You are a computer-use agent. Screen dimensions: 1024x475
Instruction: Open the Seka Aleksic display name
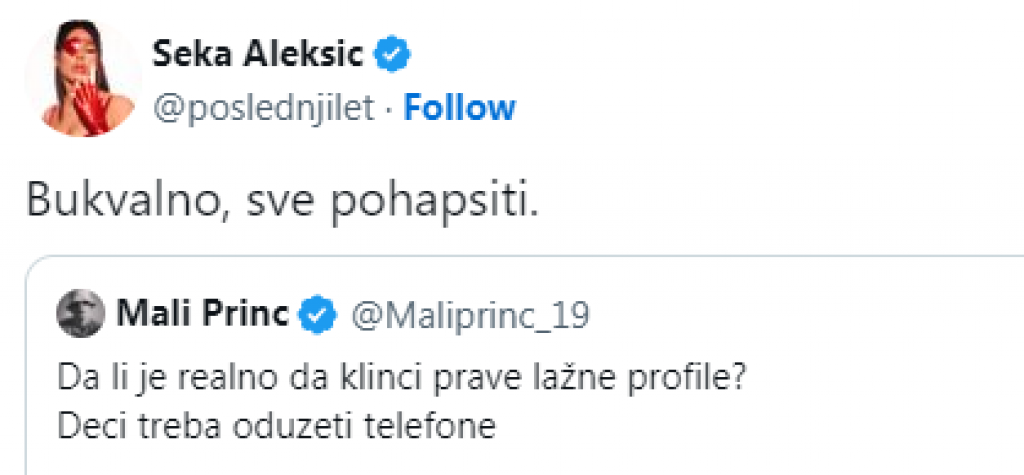click(x=257, y=55)
